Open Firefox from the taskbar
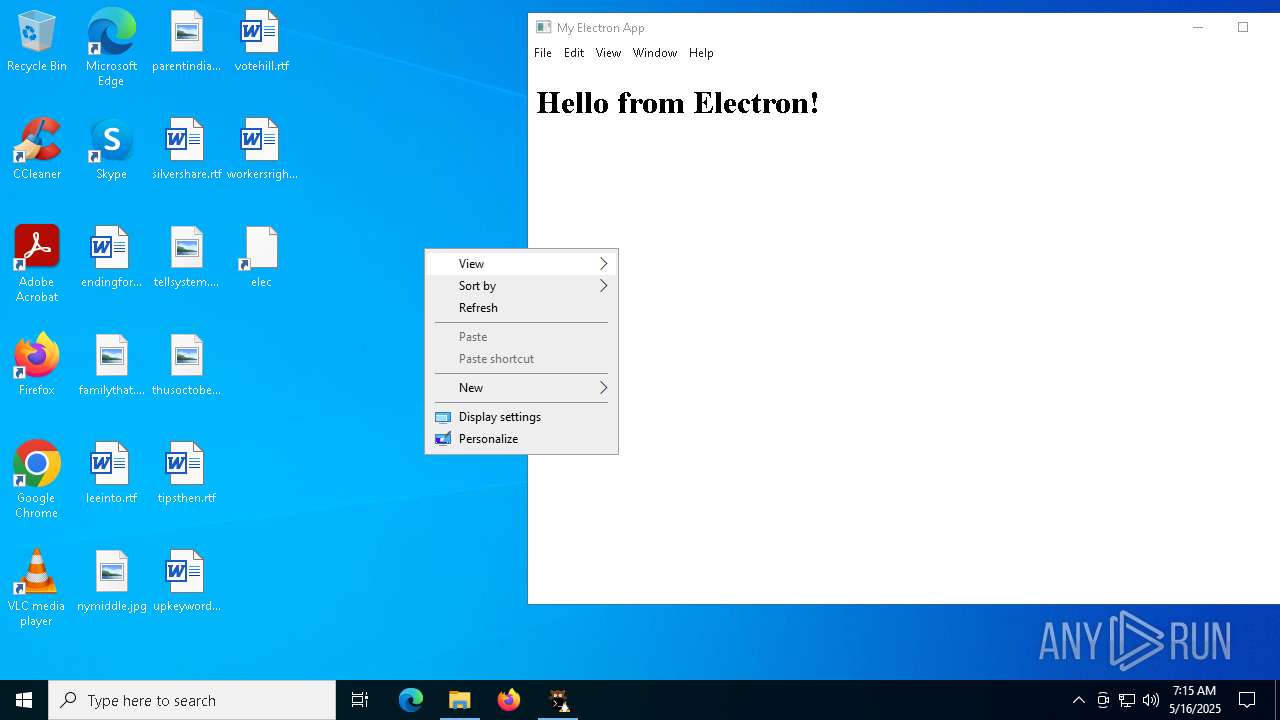1280x720 pixels. (x=509, y=700)
